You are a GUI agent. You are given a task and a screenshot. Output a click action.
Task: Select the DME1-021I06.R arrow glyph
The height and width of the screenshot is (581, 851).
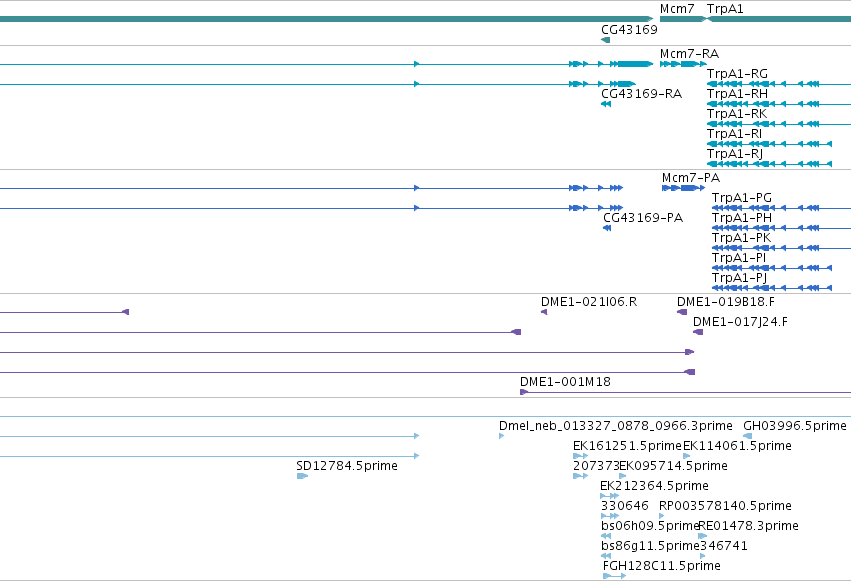tap(544, 312)
